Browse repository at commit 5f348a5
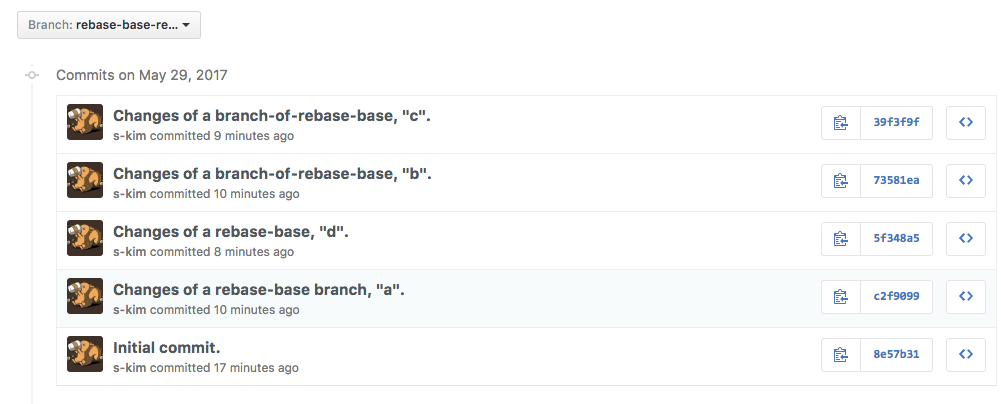Screen dimensions: 1001x404 (966, 239)
